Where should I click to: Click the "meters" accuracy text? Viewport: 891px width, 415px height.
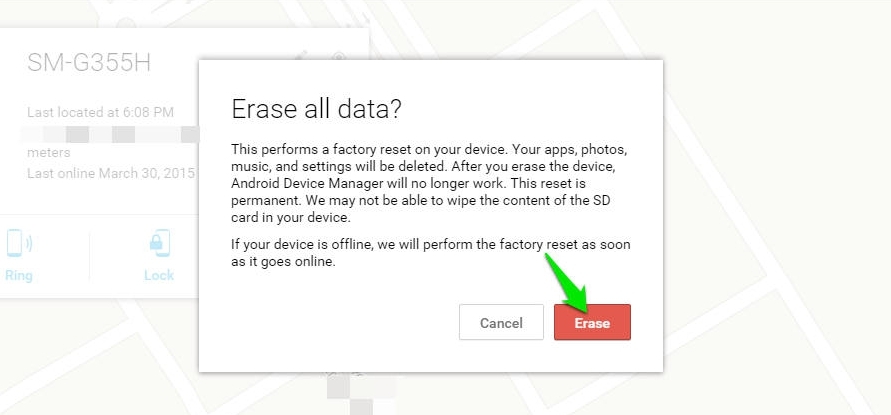click(49, 153)
